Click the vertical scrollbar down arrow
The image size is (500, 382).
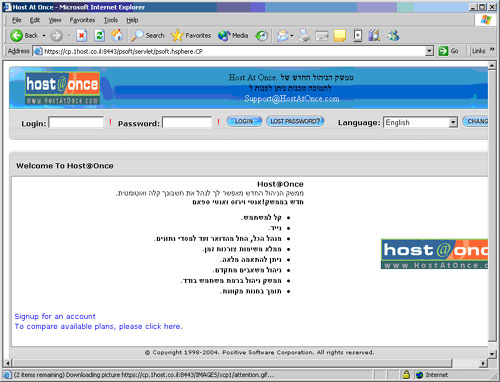coord(492,354)
